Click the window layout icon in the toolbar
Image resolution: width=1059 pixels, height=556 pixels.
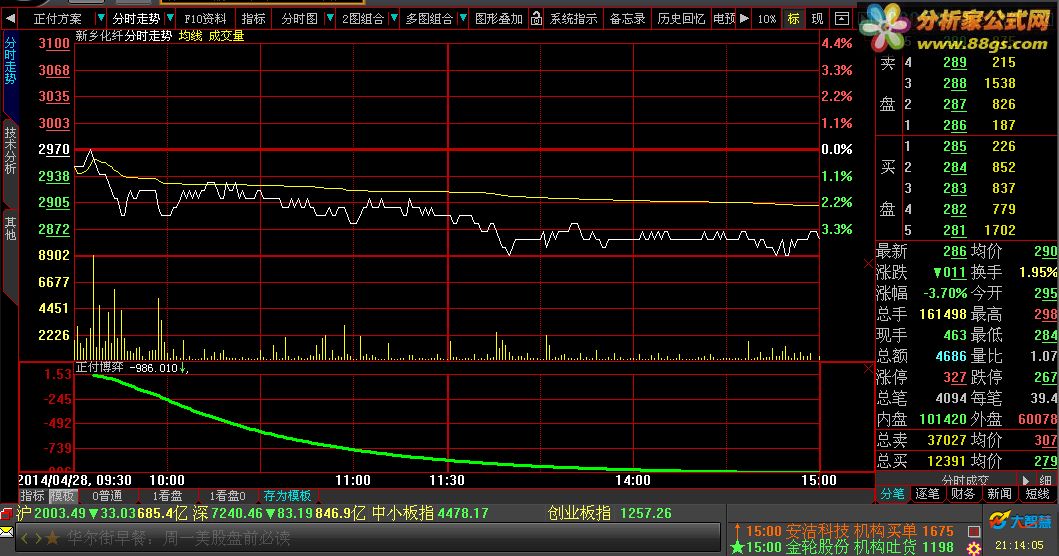tap(842, 18)
